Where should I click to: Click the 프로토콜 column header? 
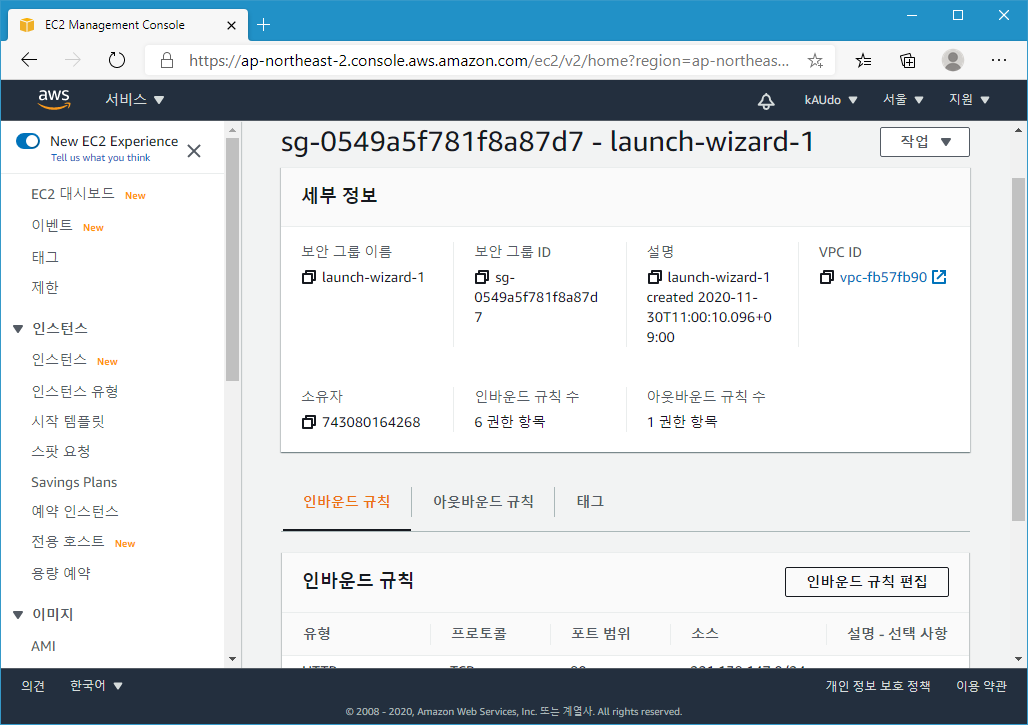479,634
